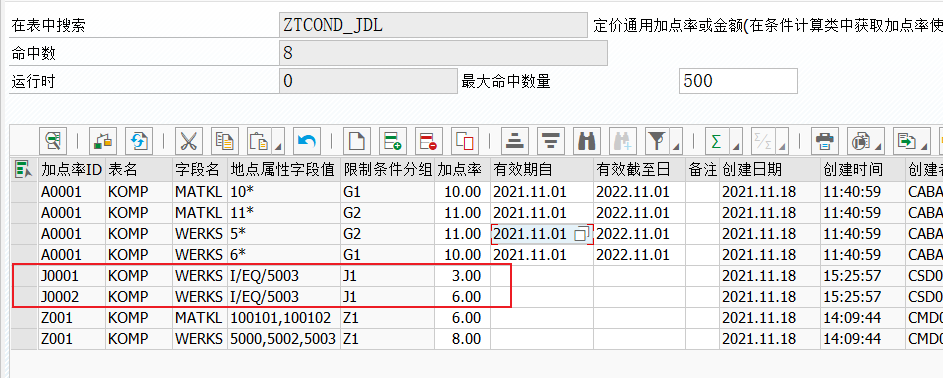This screenshot has width=943, height=378.
Task: Click the 有效期自 column header
Action: click(542, 170)
